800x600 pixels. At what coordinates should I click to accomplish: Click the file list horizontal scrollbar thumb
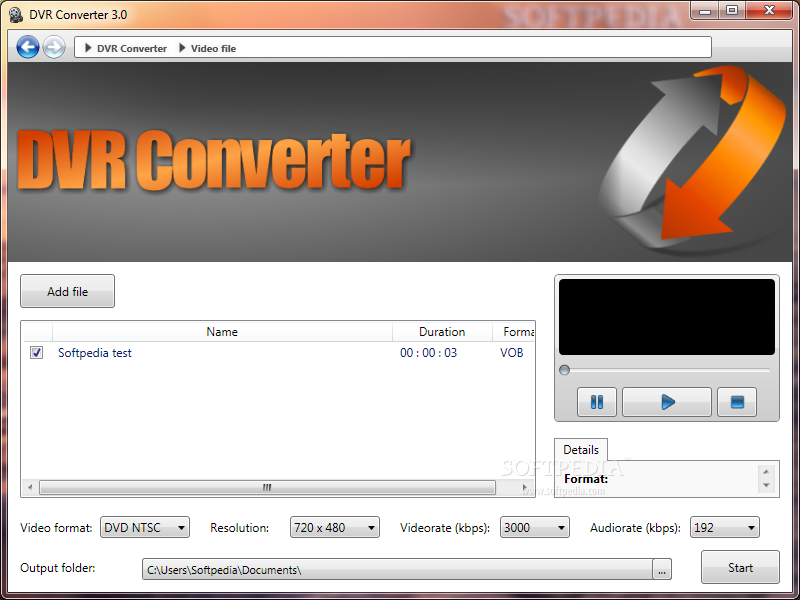coord(267,487)
